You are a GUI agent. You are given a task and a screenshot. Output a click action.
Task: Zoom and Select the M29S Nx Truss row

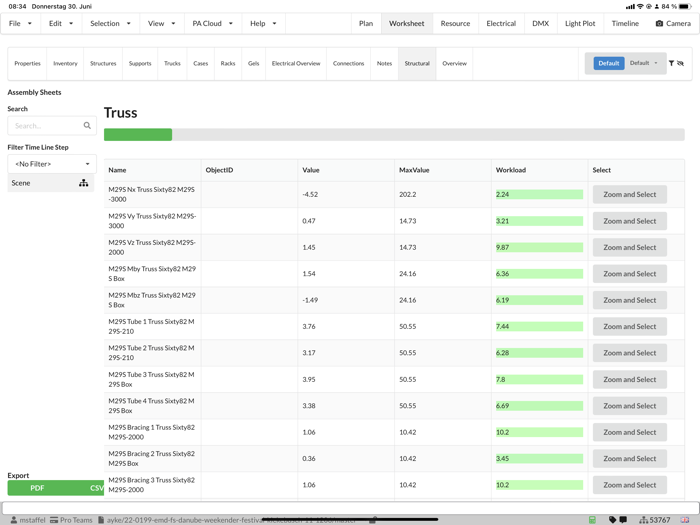tap(629, 195)
